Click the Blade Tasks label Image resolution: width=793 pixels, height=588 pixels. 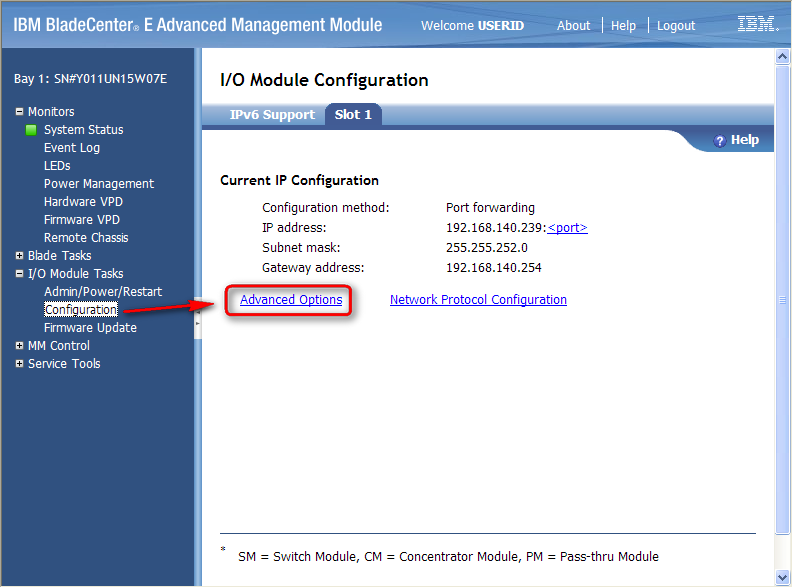pos(60,256)
